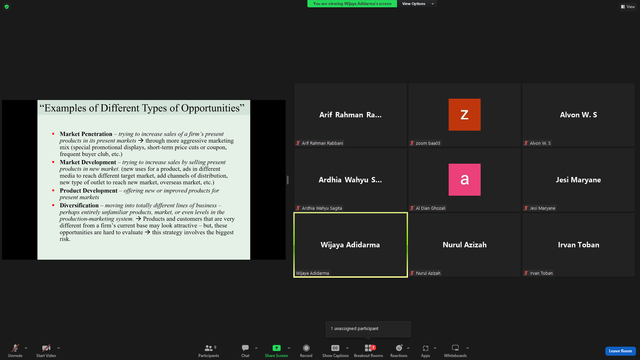
Task: Click the shared slide title 'Examples of Different Types of Opportunities'
Action: click(142, 108)
